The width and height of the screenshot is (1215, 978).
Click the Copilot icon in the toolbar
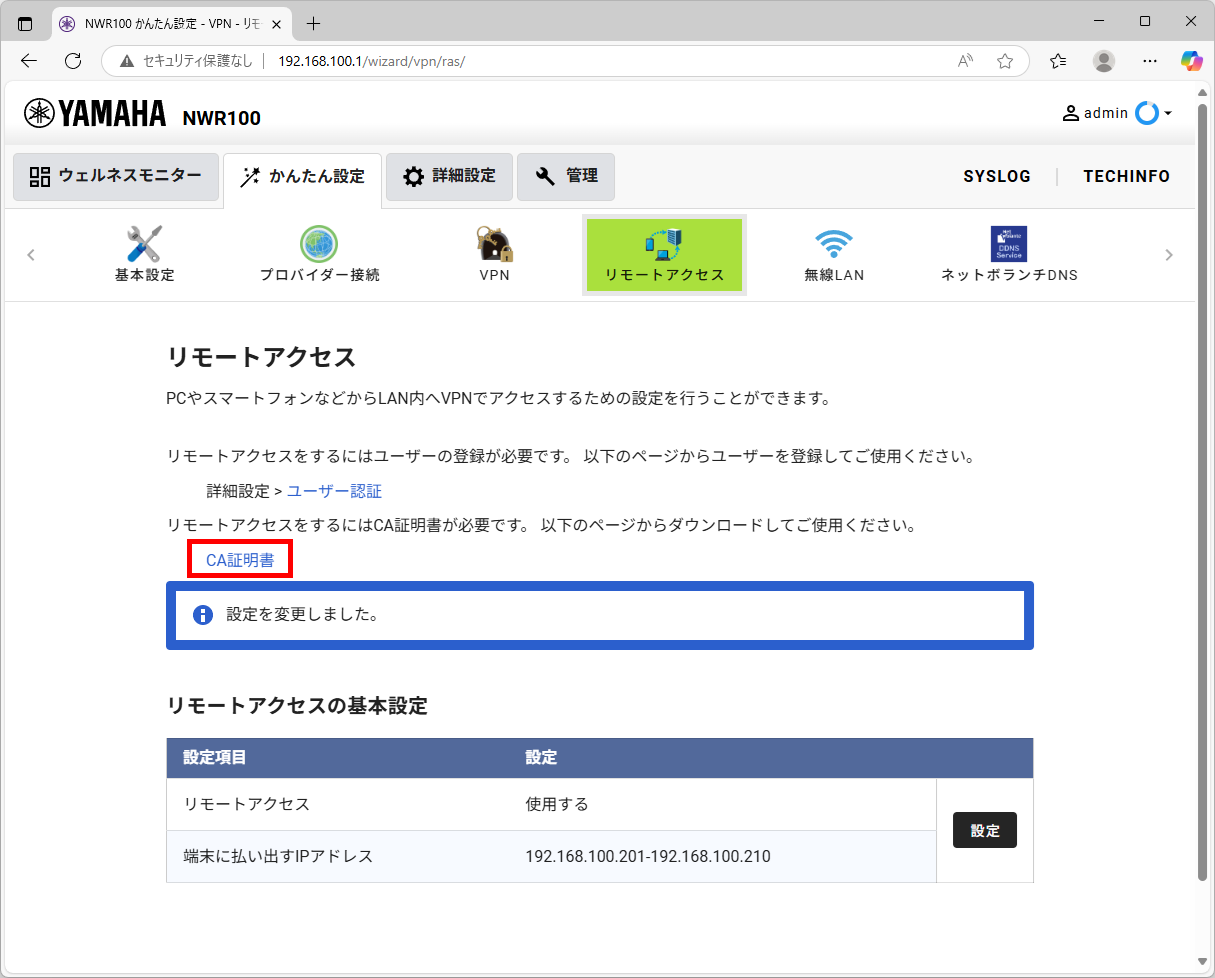pyautogui.click(x=1191, y=61)
